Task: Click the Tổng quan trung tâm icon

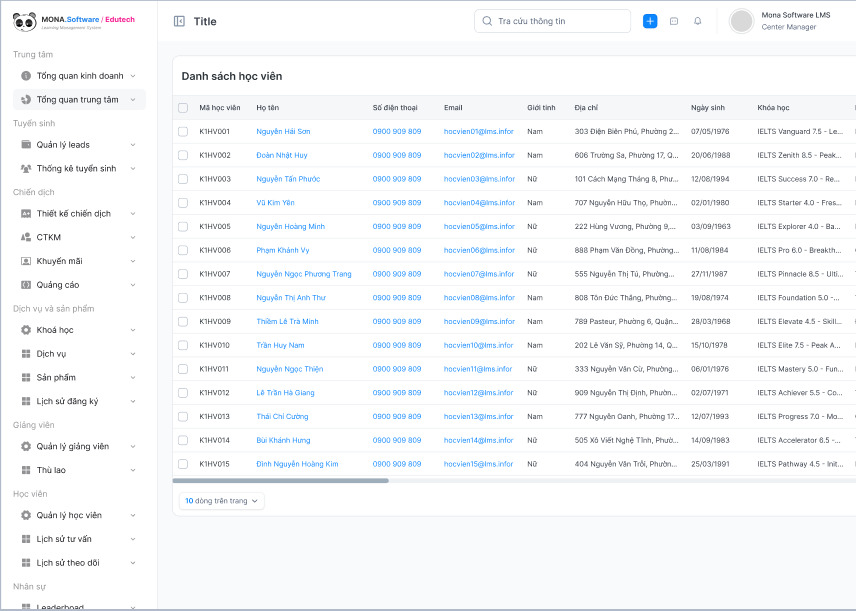Action: point(26,99)
